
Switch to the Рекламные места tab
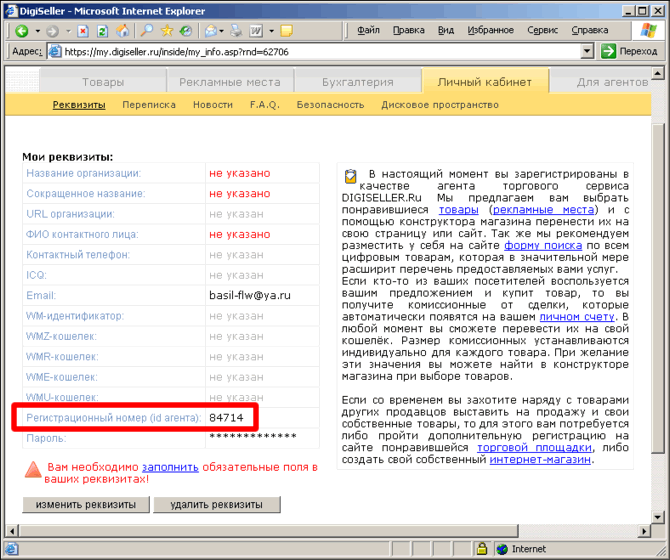click(230, 82)
